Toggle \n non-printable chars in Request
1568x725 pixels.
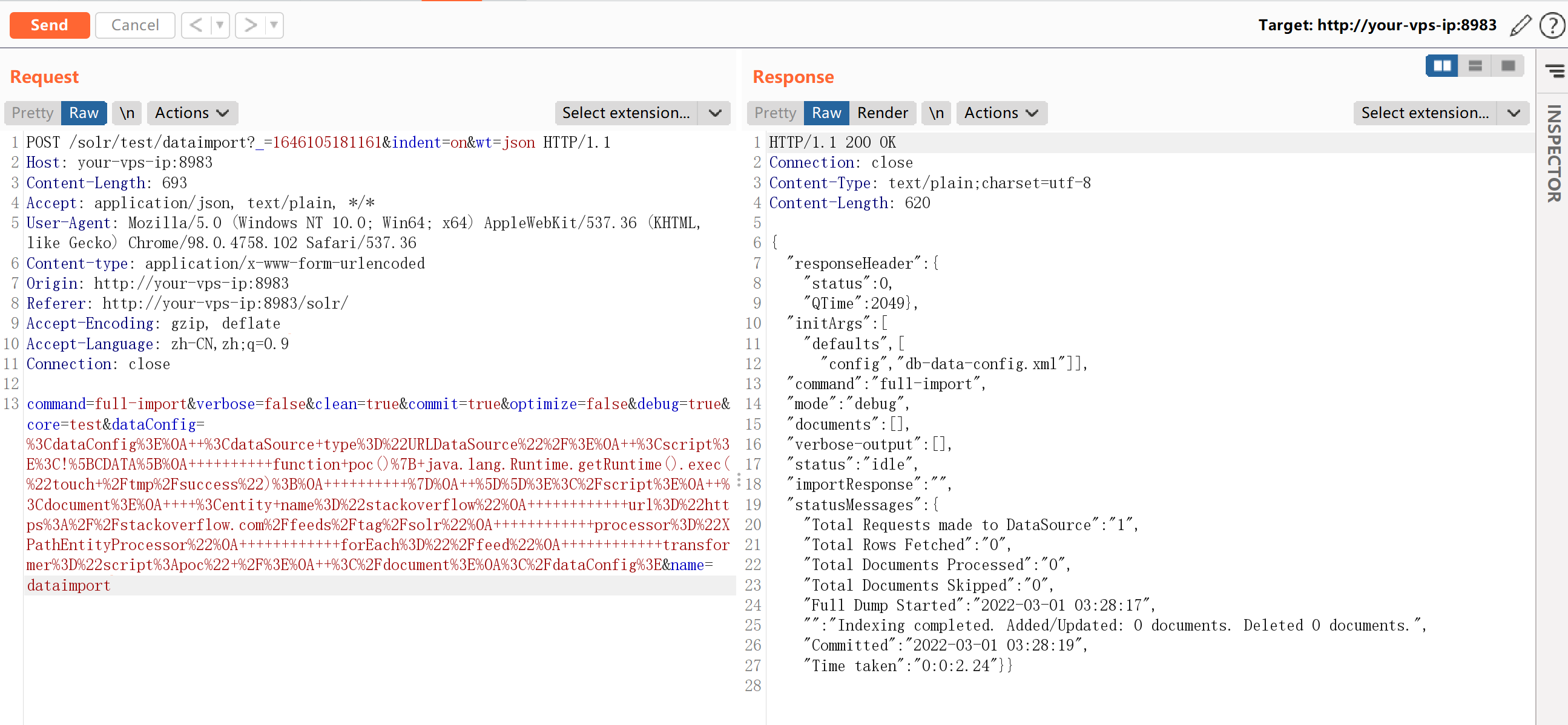click(x=127, y=113)
